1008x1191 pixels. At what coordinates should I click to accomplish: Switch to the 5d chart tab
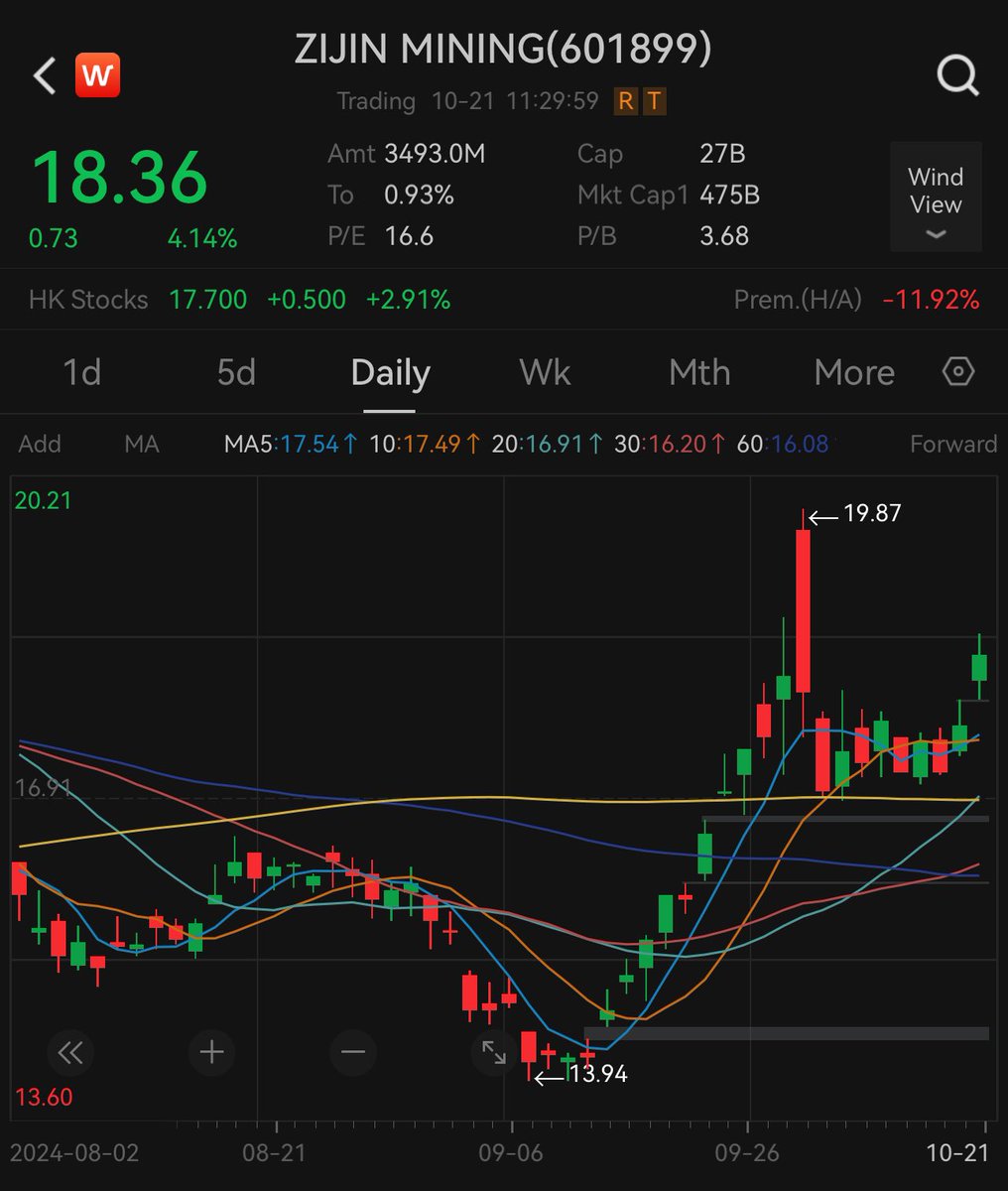point(236,372)
